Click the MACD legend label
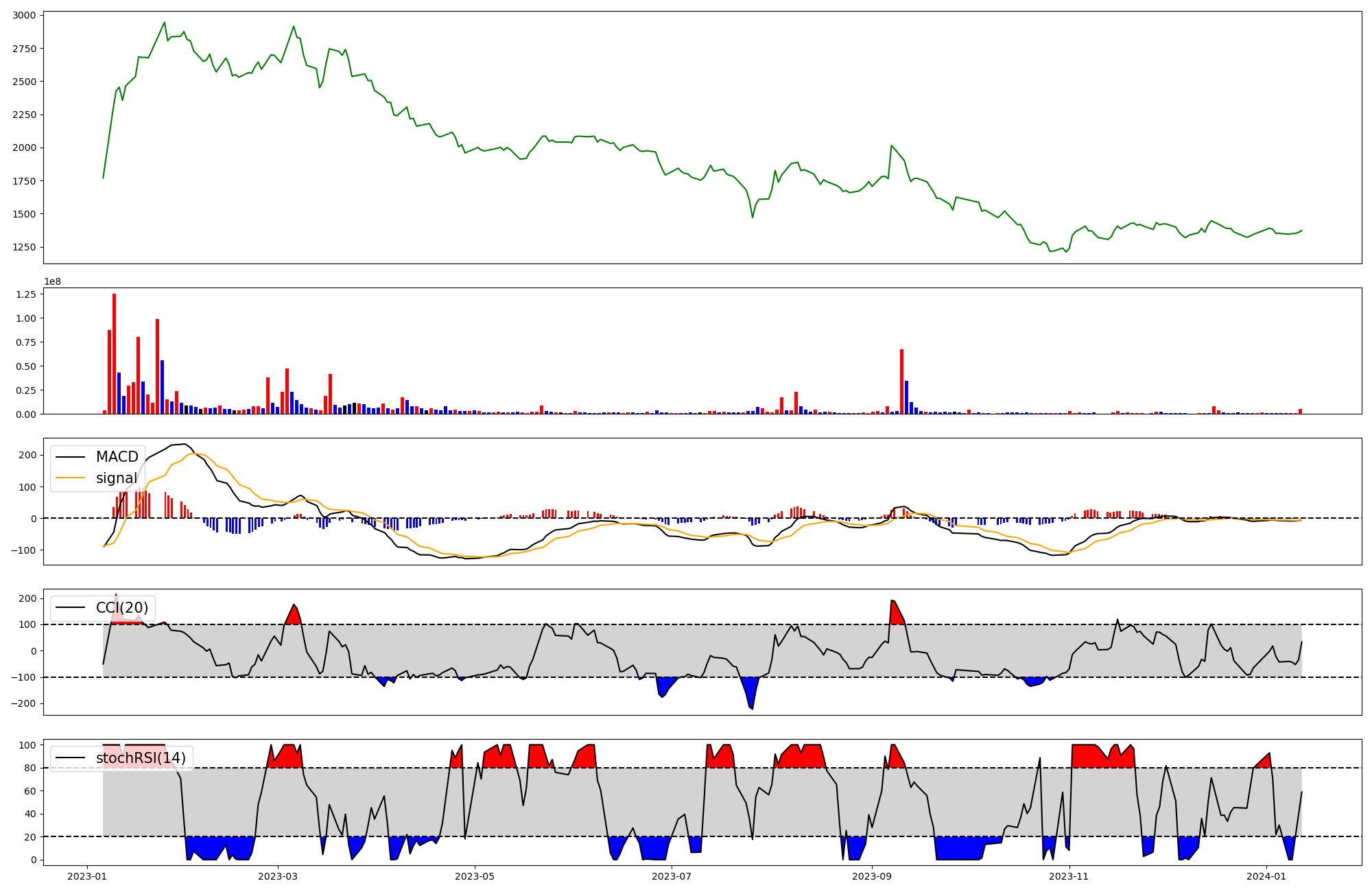 (117, 457)
